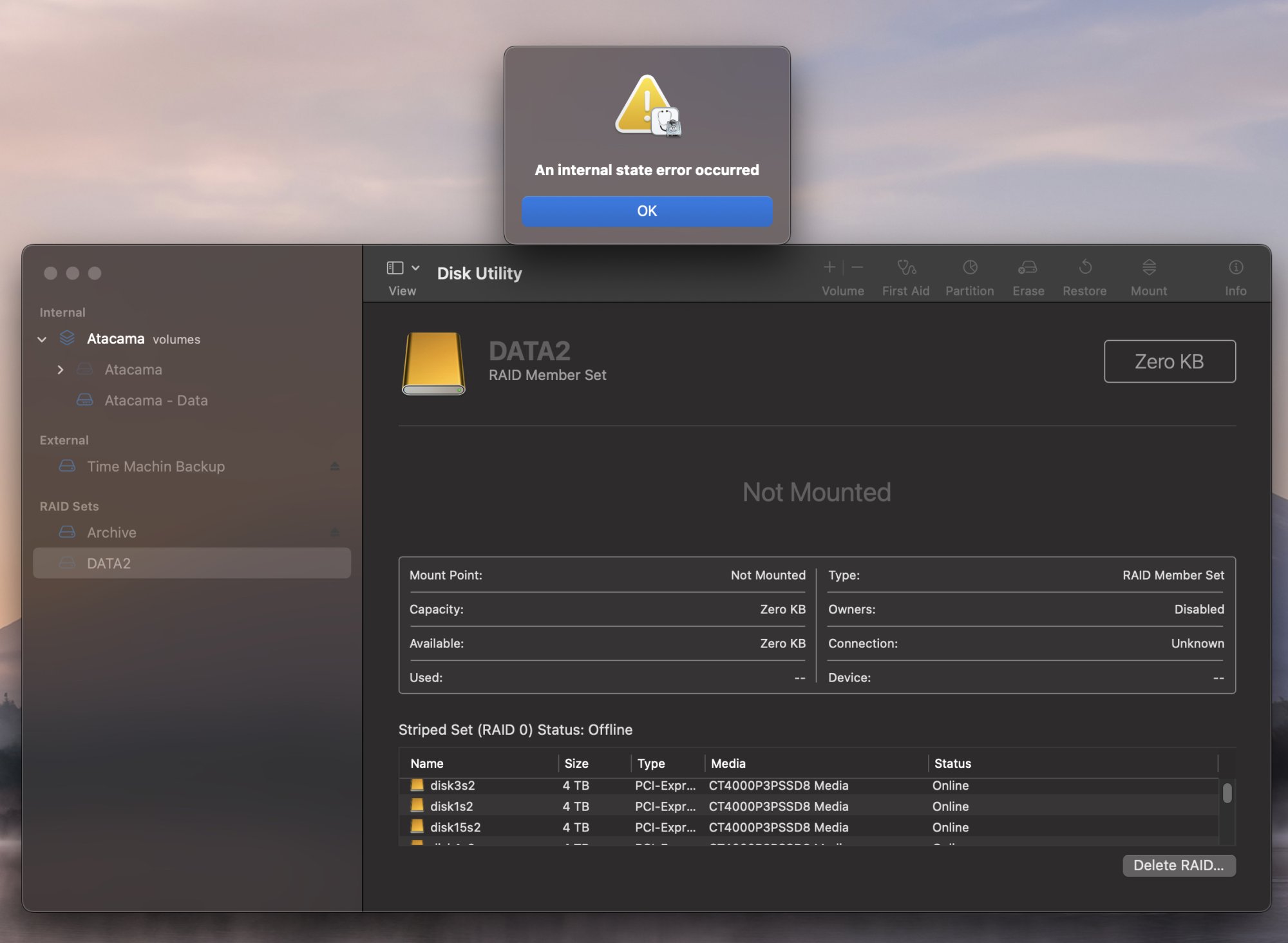Click the DATA2 sidebar drive icon
This screenshot has width=1288, height=943.
67,563
